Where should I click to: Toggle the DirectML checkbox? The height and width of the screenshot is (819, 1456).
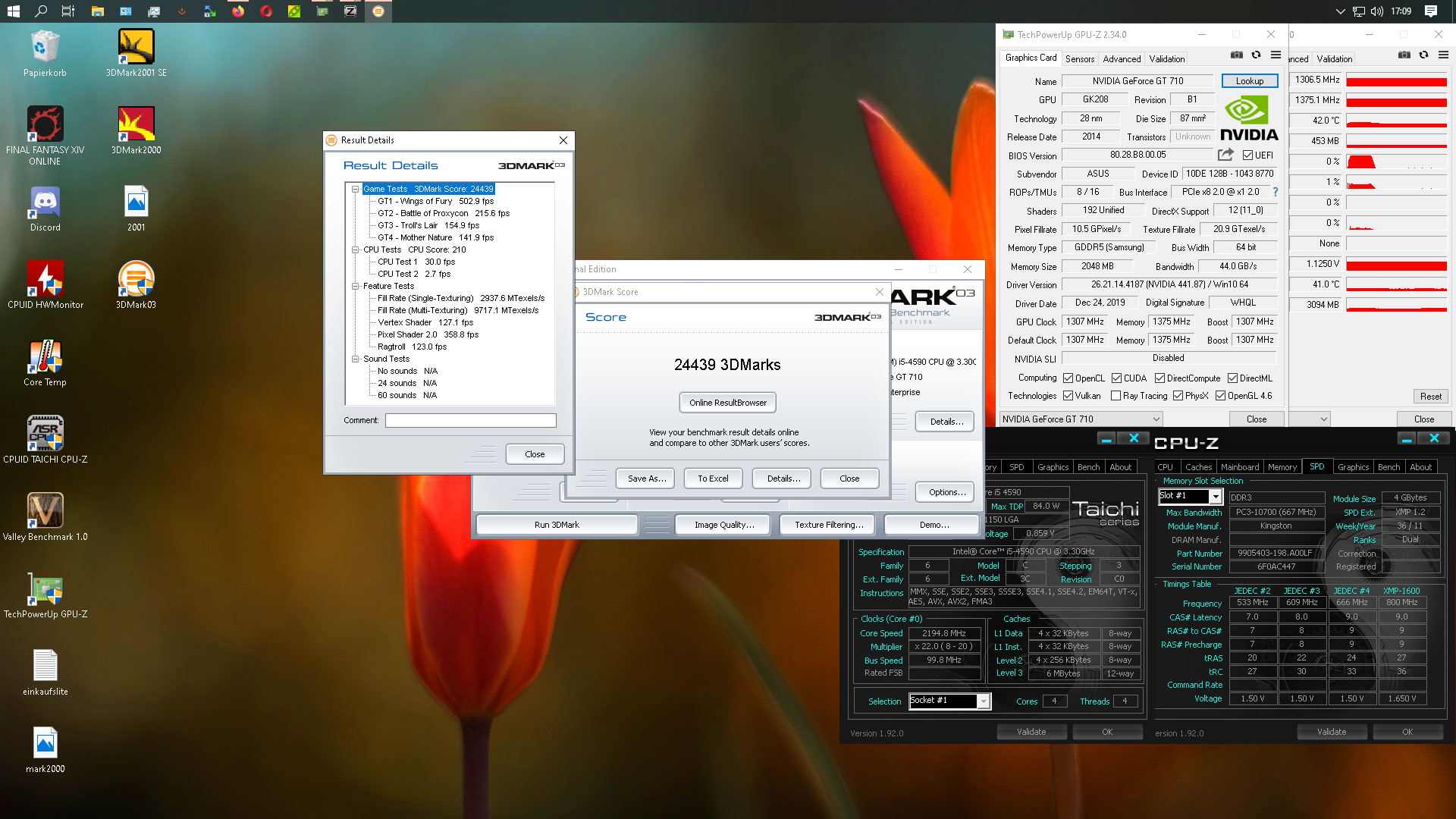coord(1232,378)
